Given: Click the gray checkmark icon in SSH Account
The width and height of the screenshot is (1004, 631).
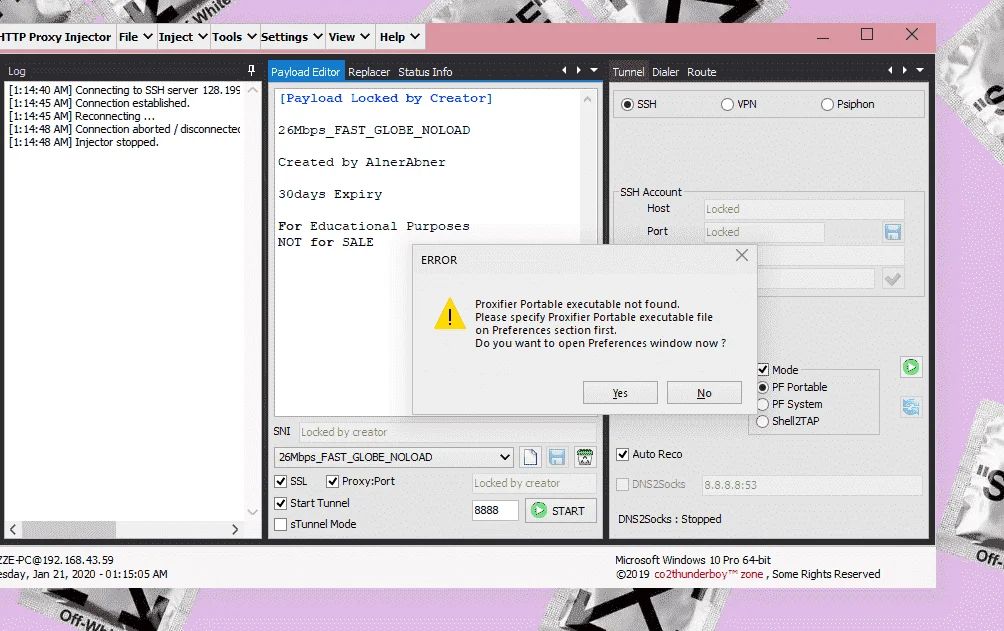Looking at the screenshot, I should [893, 279].
